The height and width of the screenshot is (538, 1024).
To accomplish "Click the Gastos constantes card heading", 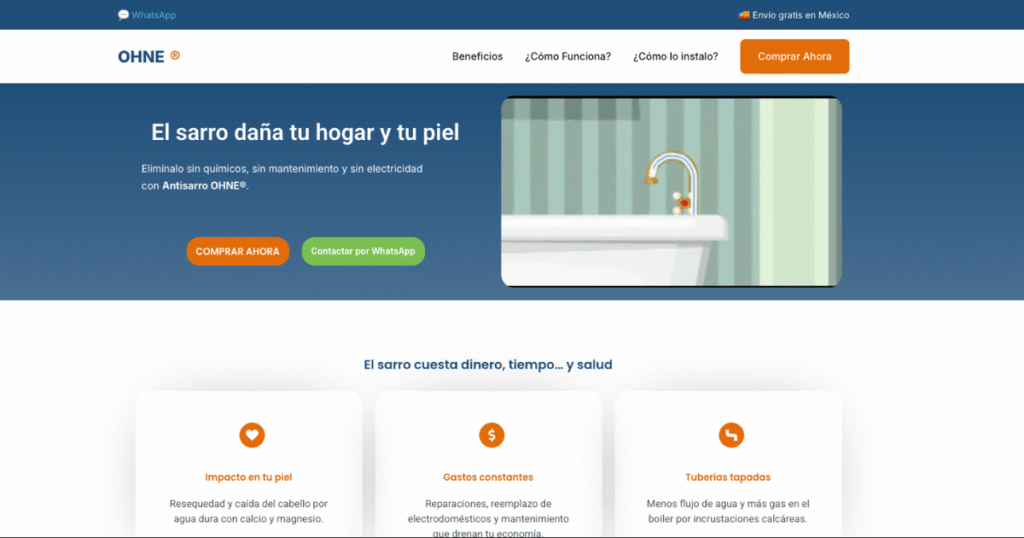I will pos(488,477).
